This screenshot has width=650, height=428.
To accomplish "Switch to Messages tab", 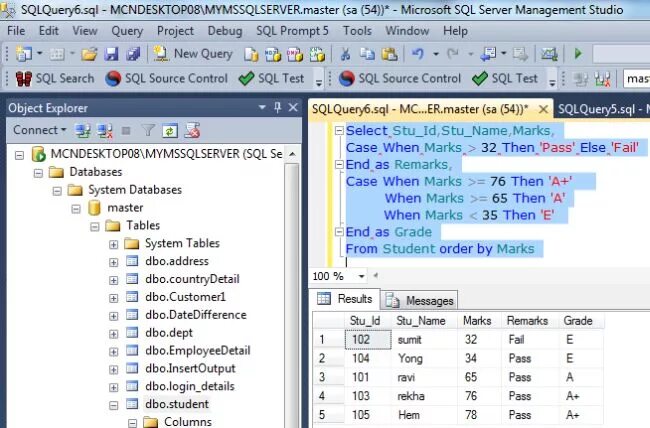I will tap(420, 300).
